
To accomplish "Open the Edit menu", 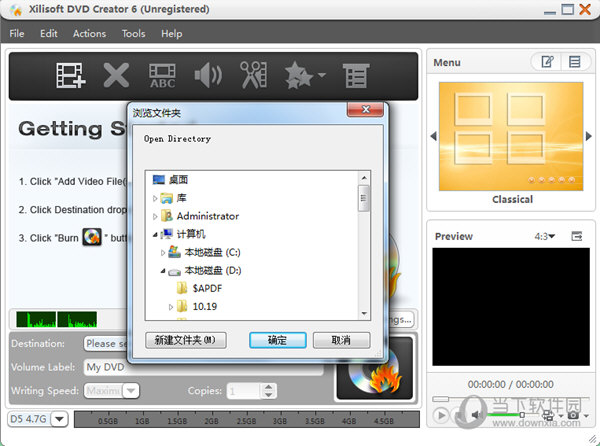I will pyautogui.click(x=49, y=34).
